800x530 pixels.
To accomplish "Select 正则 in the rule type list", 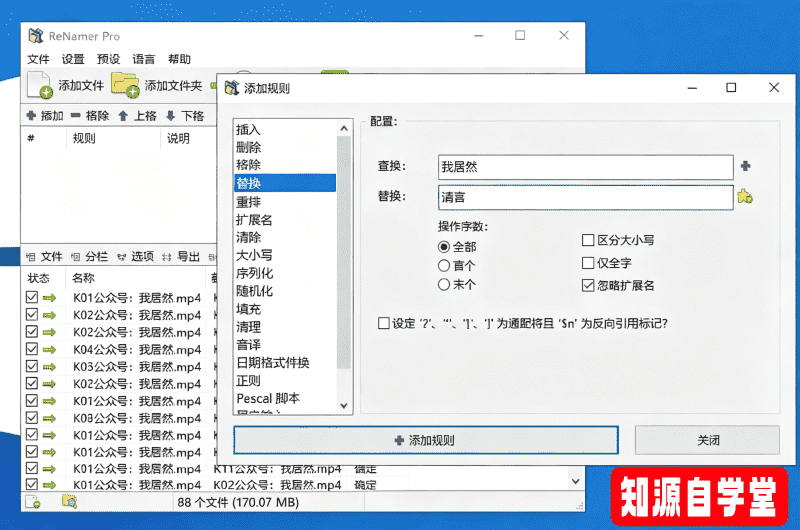I will [248, 381].
